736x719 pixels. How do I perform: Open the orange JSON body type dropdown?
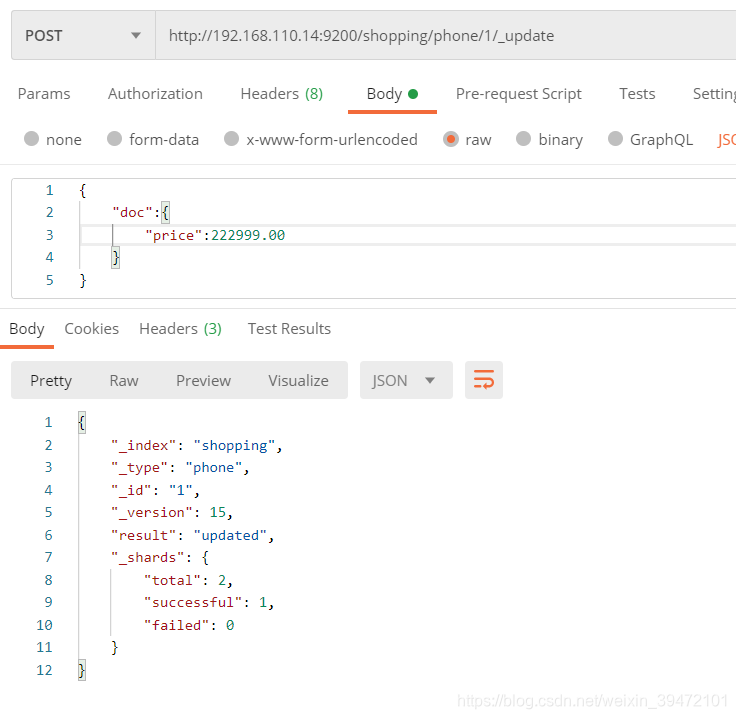pos(727,140)
